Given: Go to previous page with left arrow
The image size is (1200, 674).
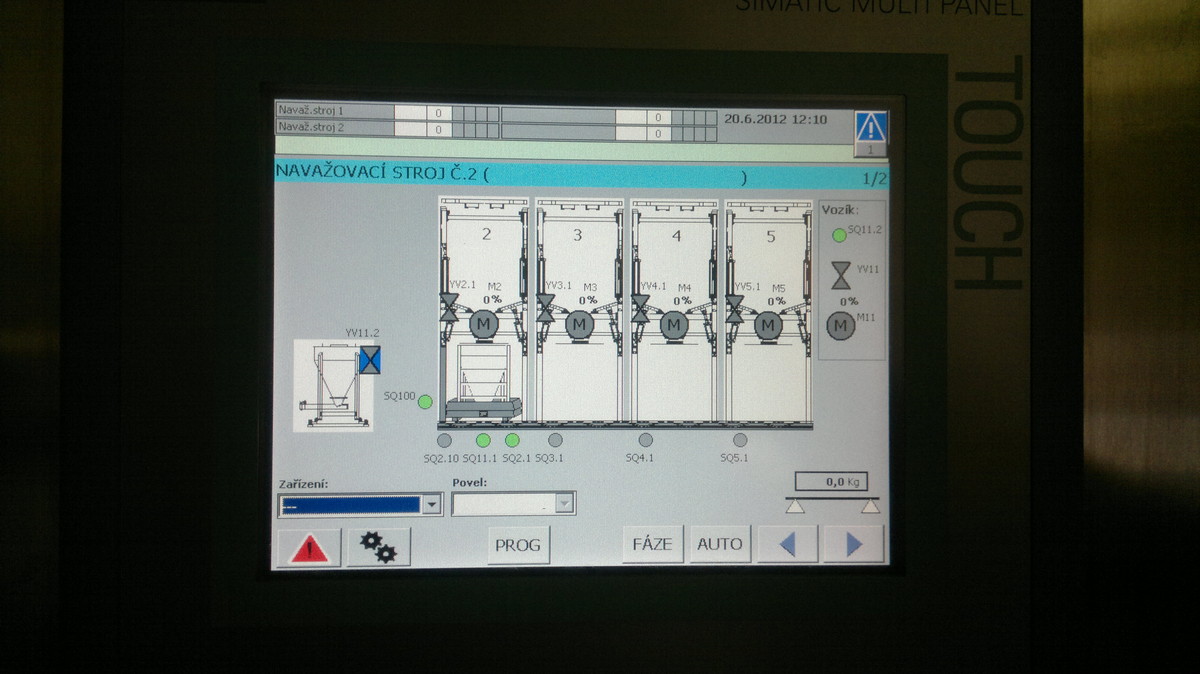Looking at the screenshot, I should 787,545.
